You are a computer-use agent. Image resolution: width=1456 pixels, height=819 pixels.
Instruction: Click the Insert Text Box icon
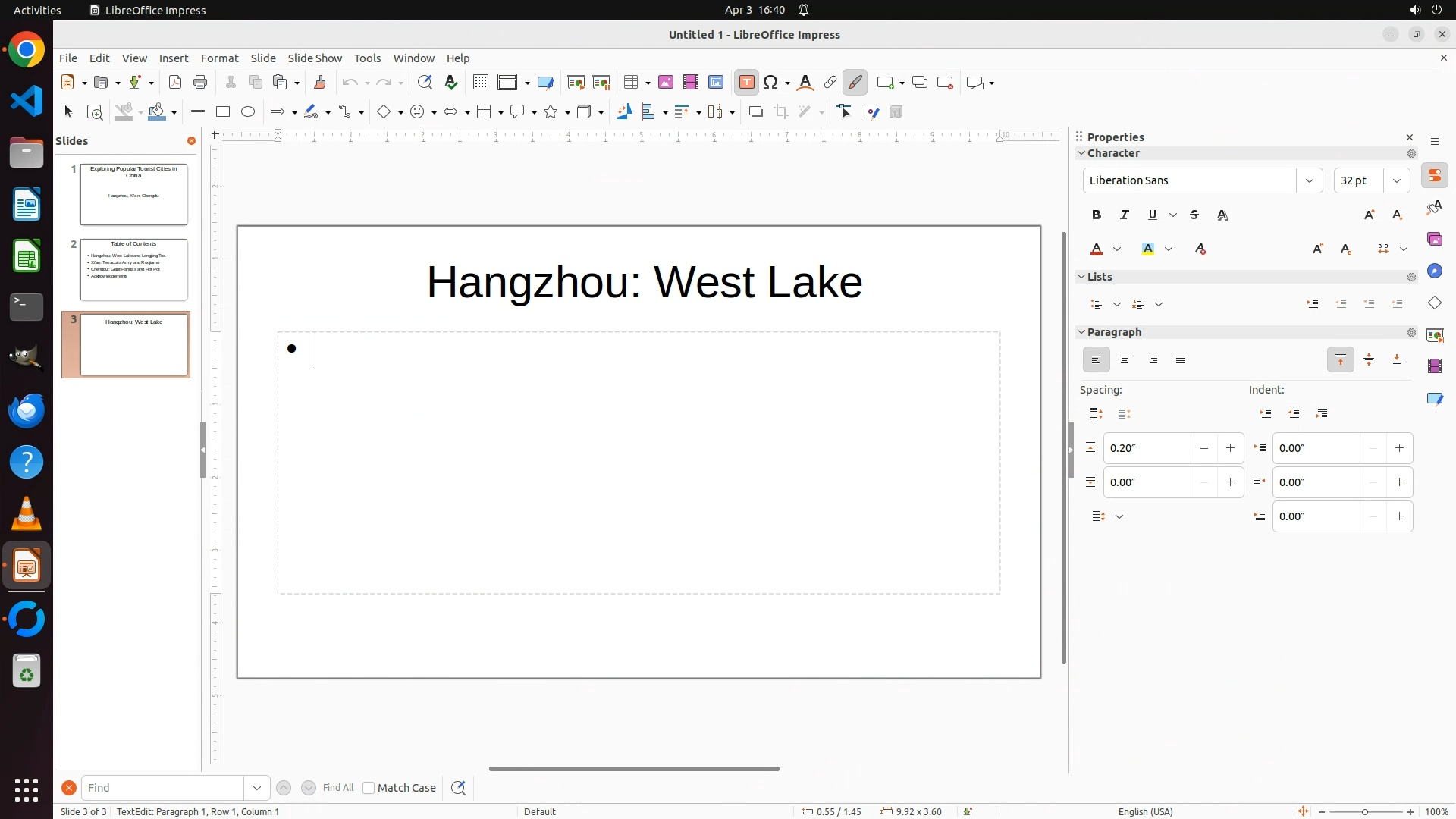[x=746, y=83]
